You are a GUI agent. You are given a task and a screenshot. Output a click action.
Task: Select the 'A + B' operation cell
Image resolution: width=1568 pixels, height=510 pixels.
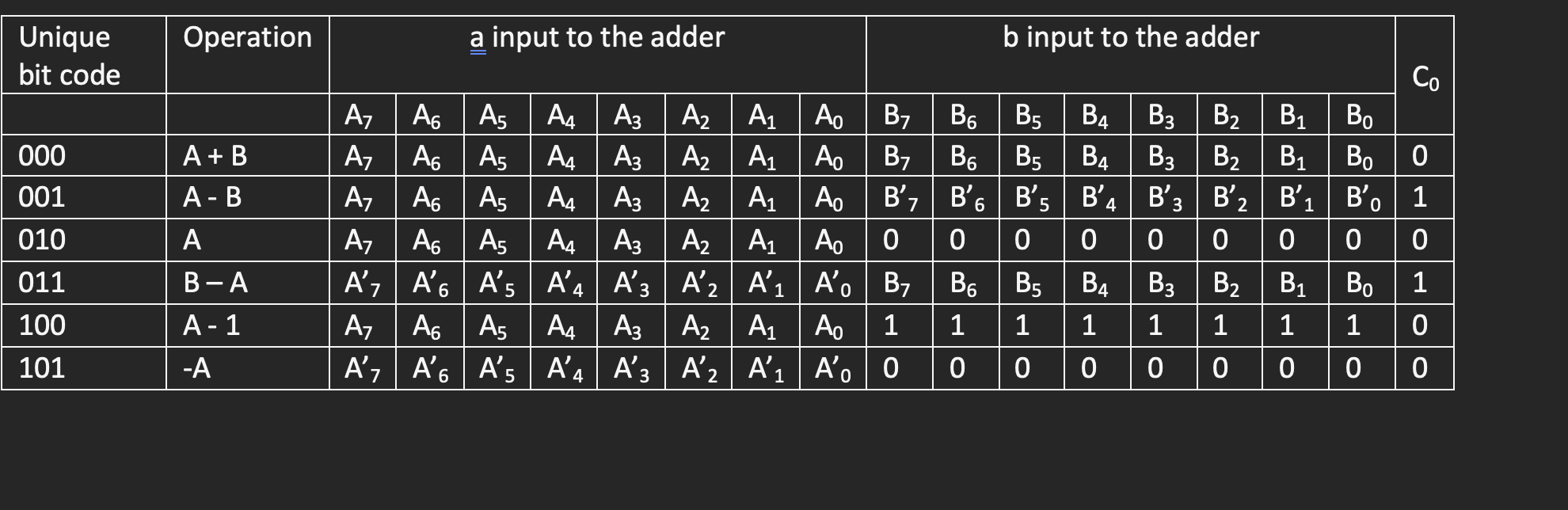[248, 155]
